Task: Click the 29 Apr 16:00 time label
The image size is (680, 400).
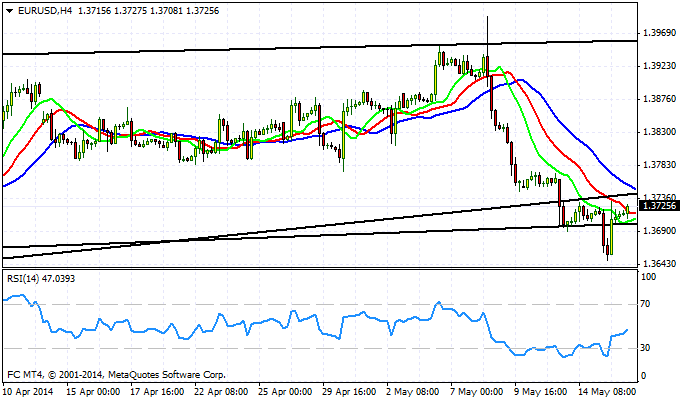Action: click(x=349, y=392)
